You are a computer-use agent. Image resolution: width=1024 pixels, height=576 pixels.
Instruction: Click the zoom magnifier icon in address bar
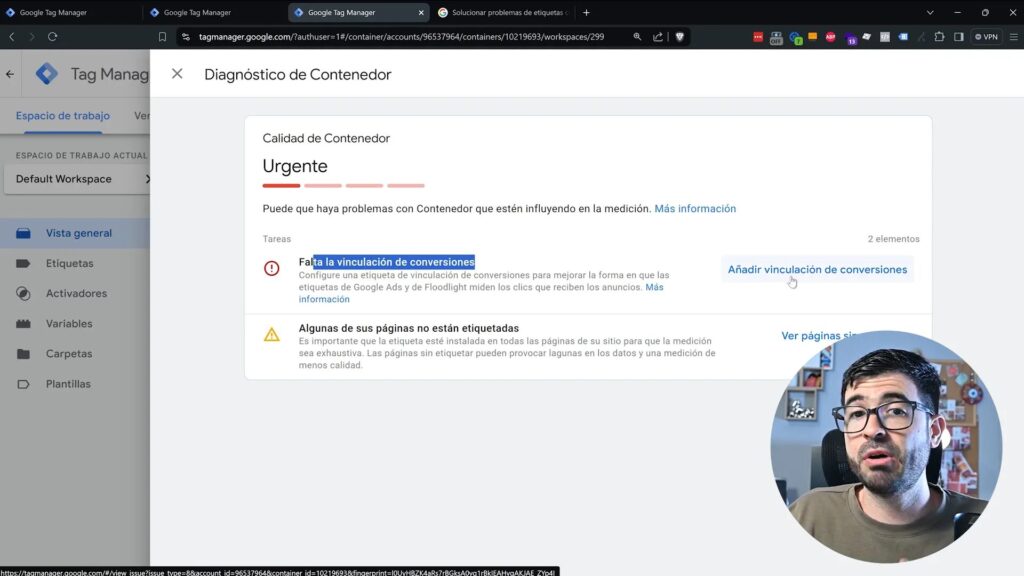[x=637, y=37]
